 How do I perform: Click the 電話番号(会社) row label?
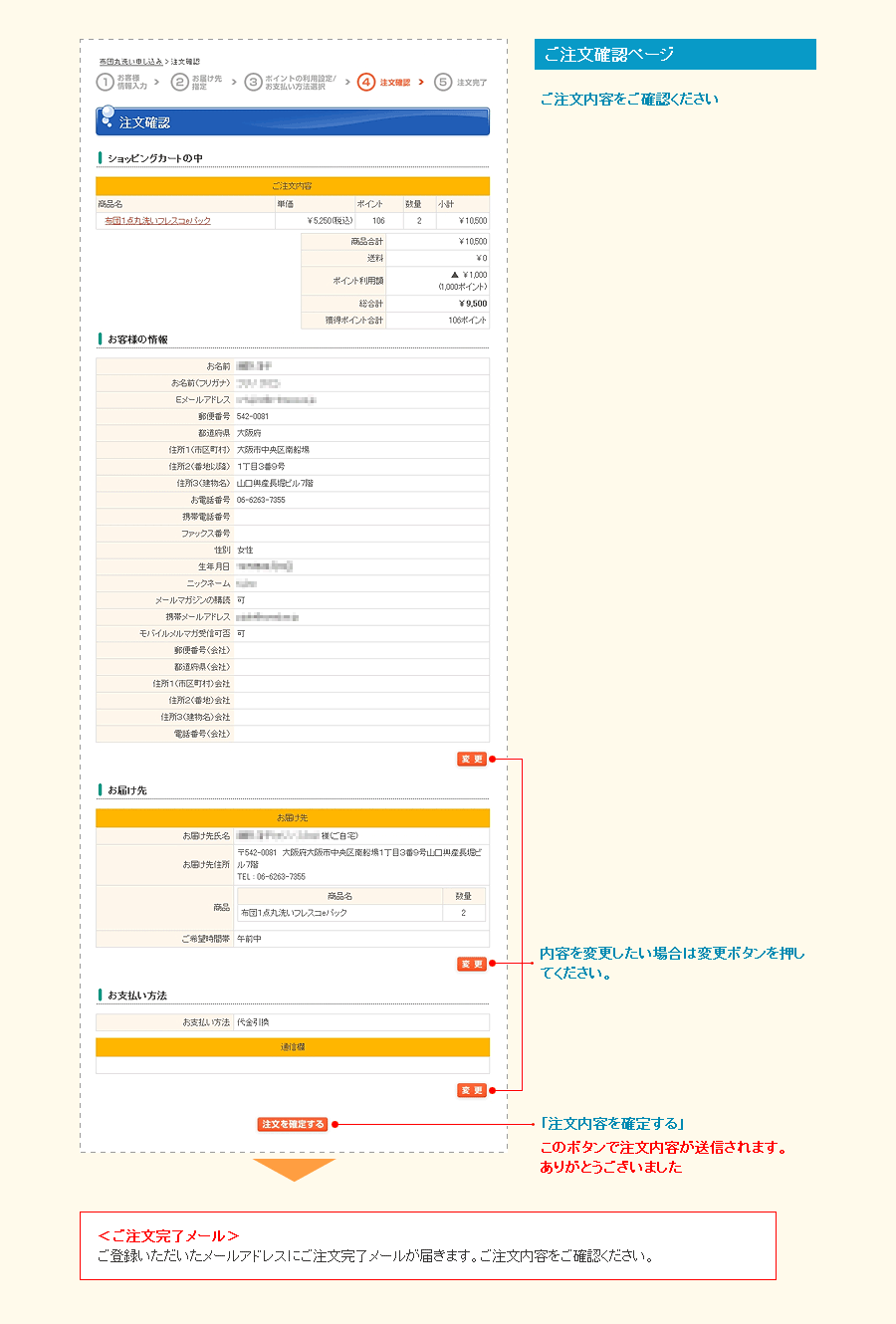pyautogui.click(x=202, y=734)
